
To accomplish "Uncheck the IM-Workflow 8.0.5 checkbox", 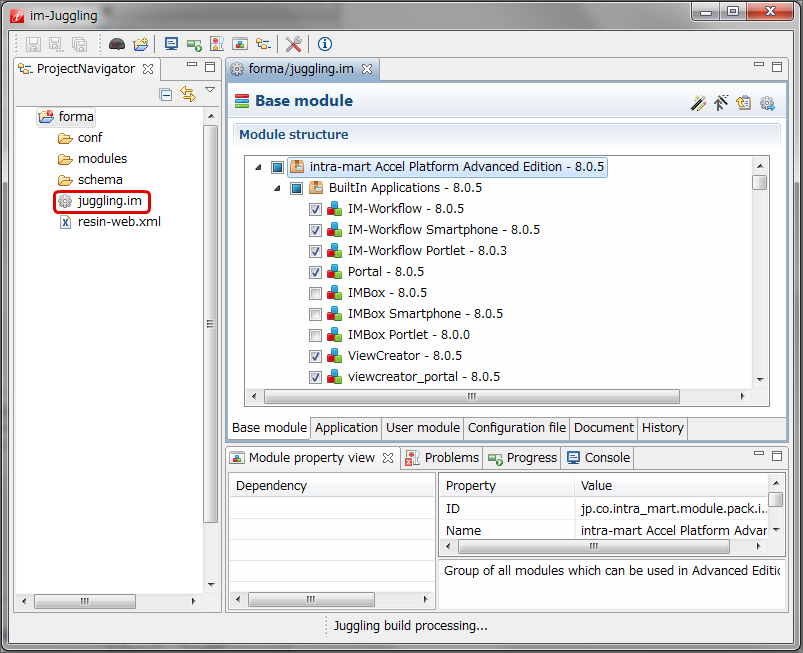I will tap(315, 209).
